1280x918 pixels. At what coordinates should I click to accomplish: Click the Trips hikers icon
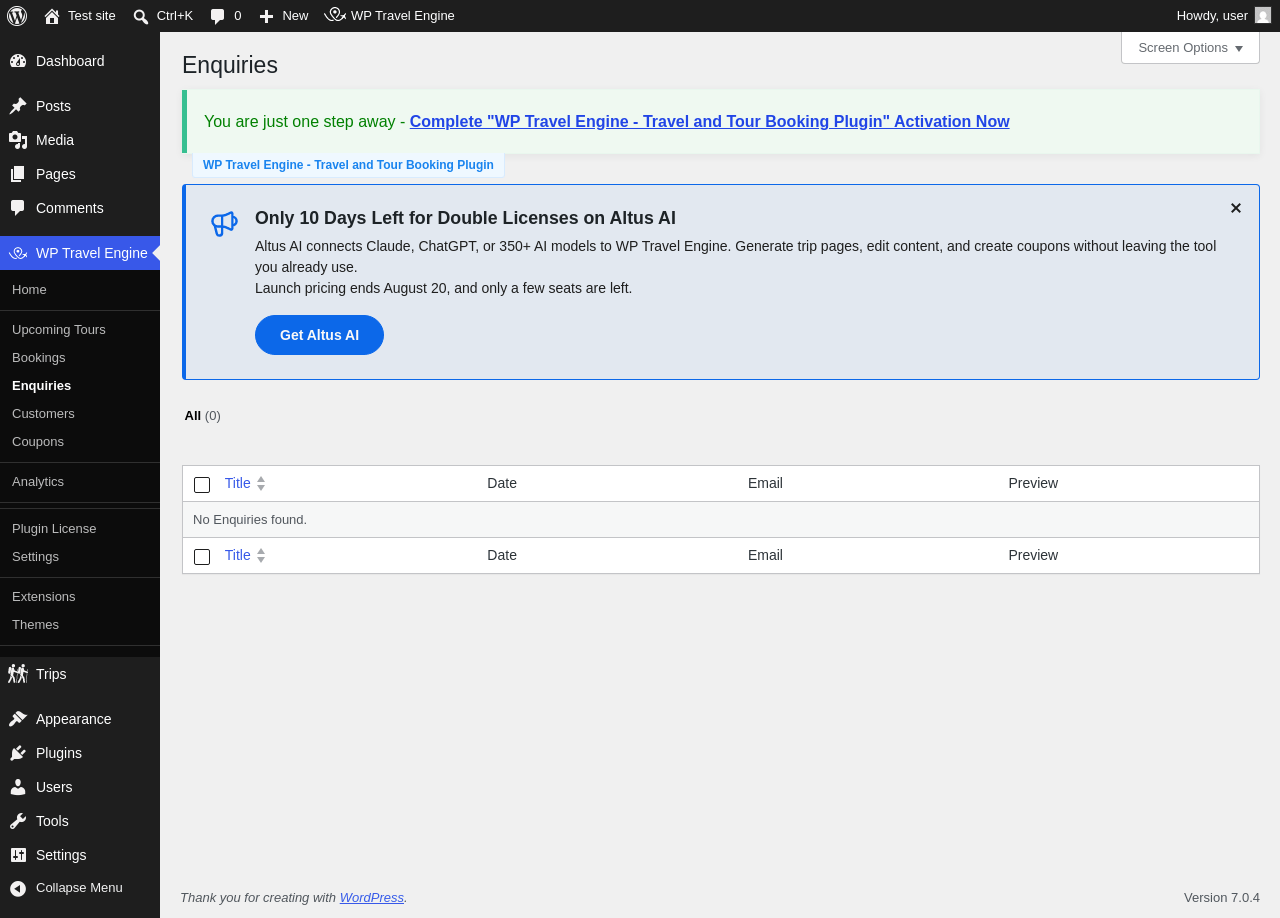(18, 674)
